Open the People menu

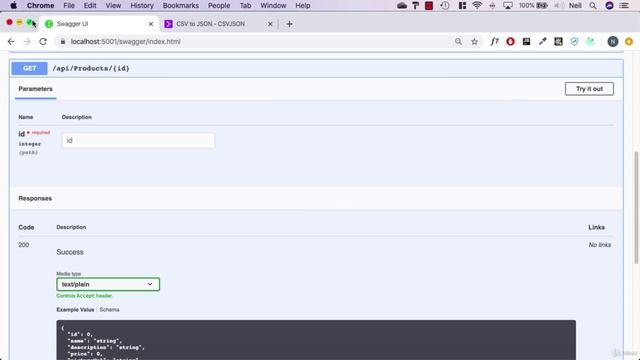pyautogui.click(x=219, y=6)
